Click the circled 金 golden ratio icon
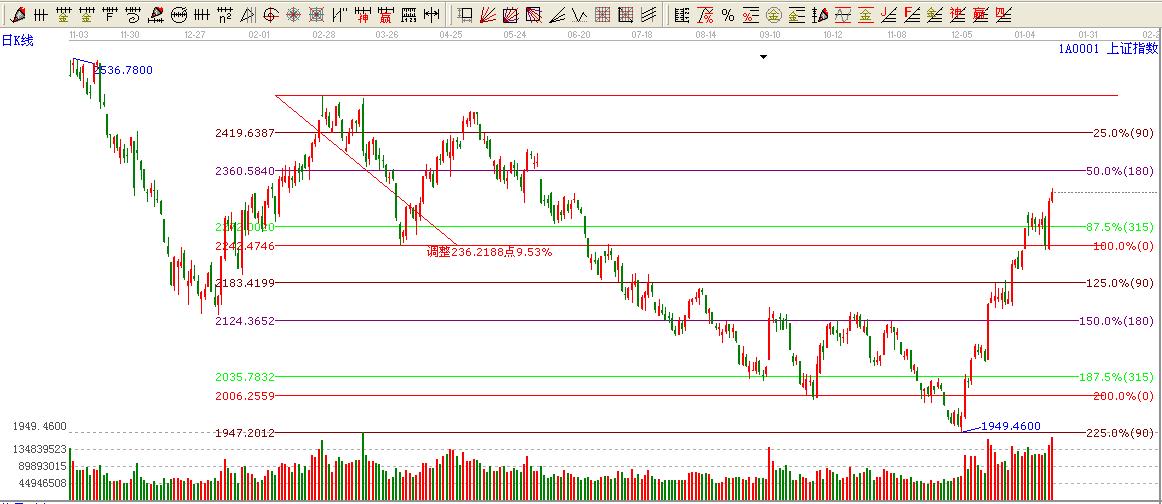This screenshot has height=504, width=1162. [x=773, y=15]
